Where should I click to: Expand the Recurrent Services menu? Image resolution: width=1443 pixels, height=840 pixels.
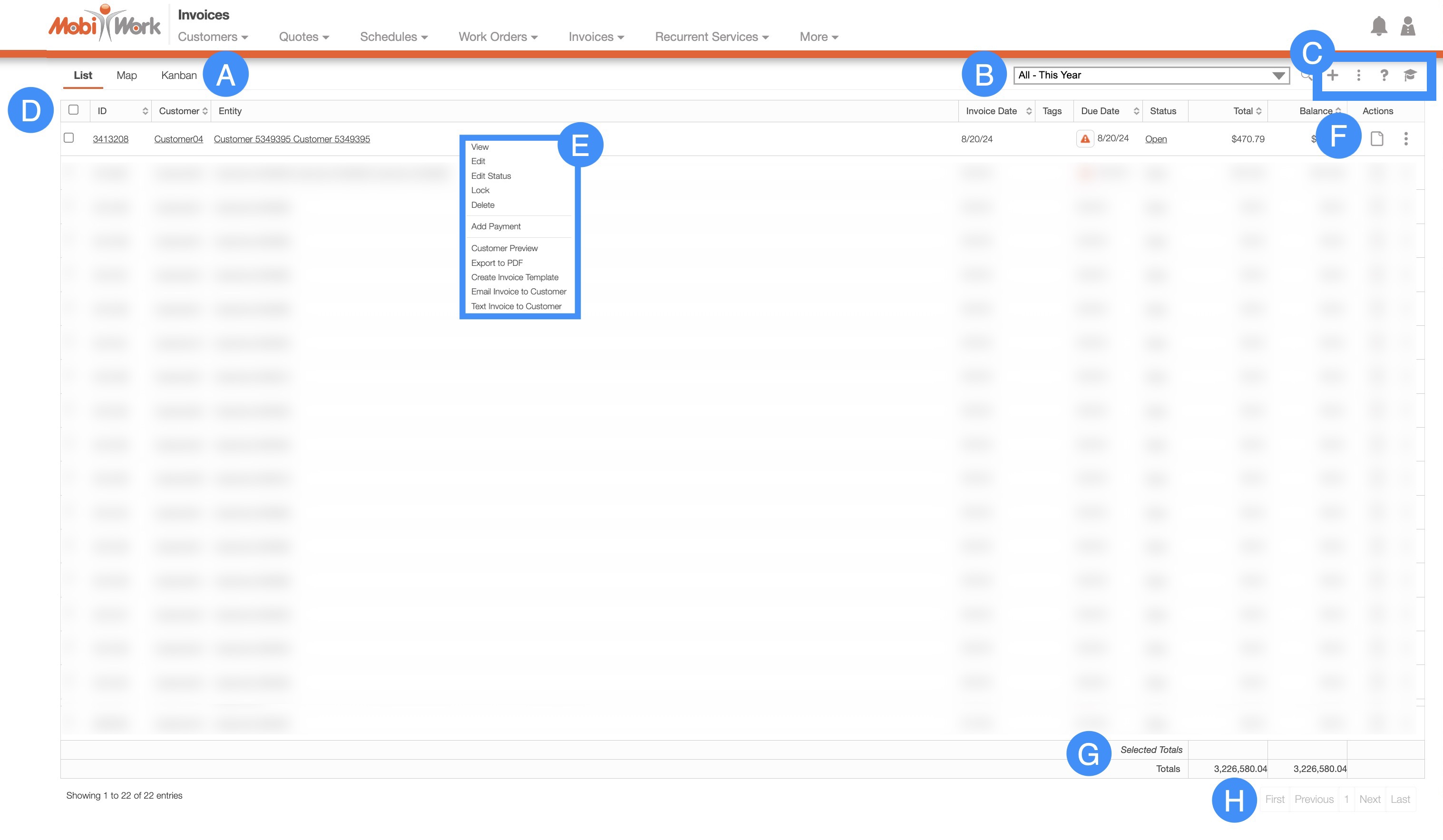[711, 37]
